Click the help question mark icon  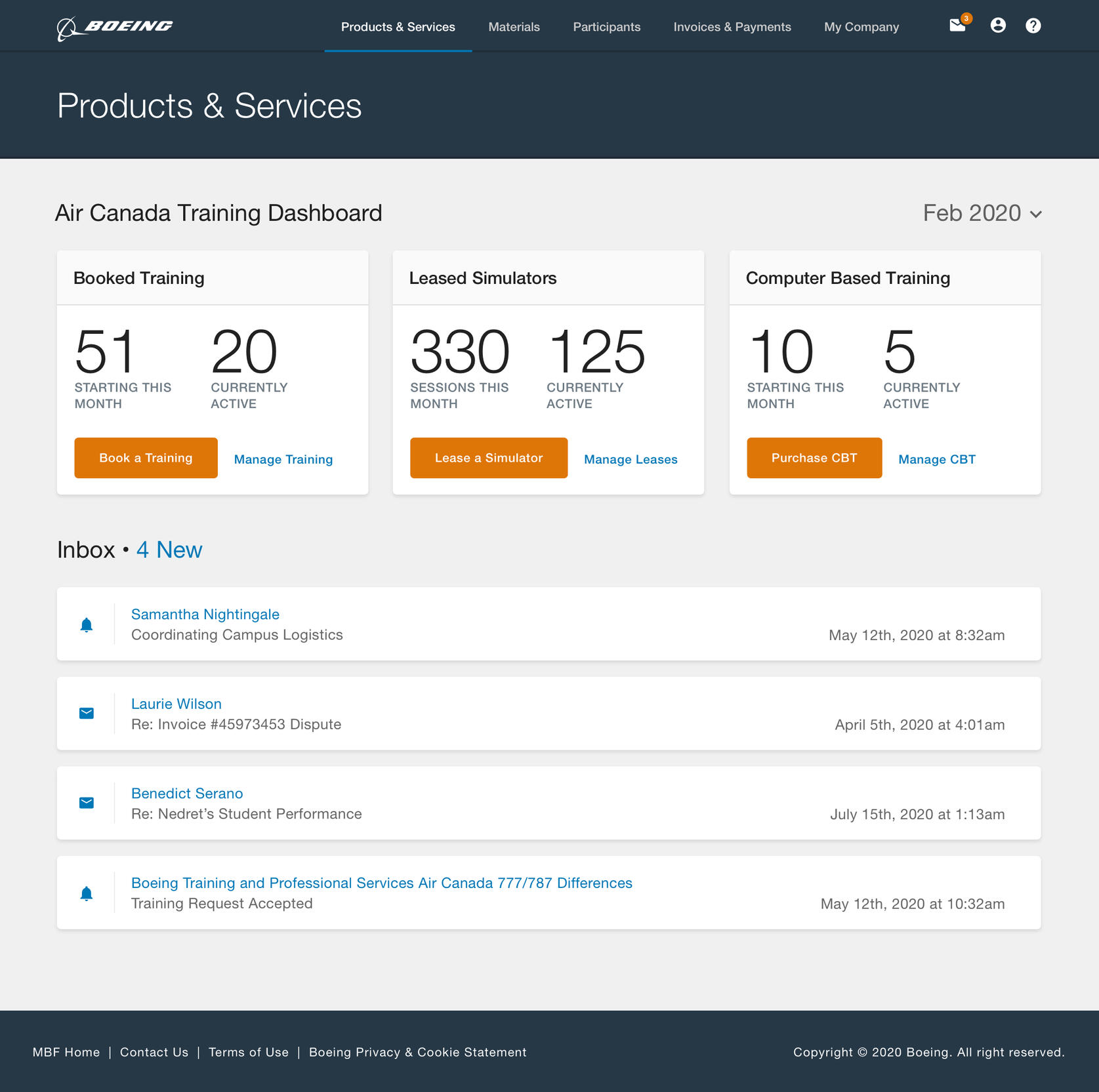click(1033, 26)
